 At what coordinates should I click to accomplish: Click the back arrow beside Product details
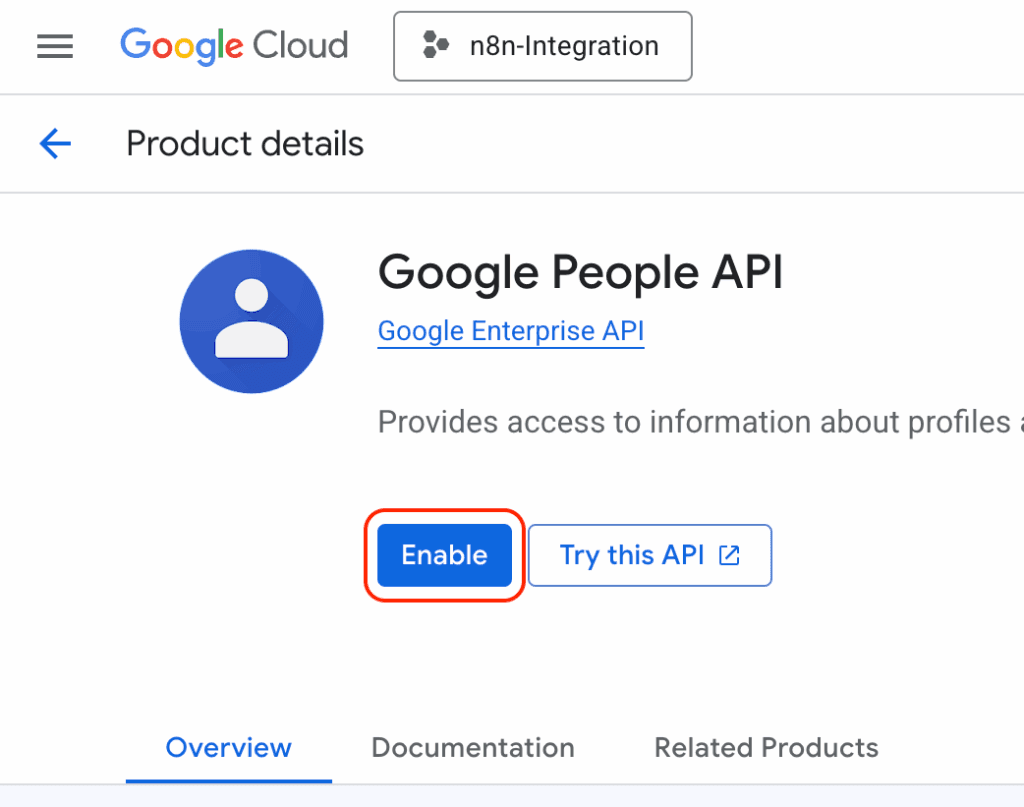coord(55,143)
